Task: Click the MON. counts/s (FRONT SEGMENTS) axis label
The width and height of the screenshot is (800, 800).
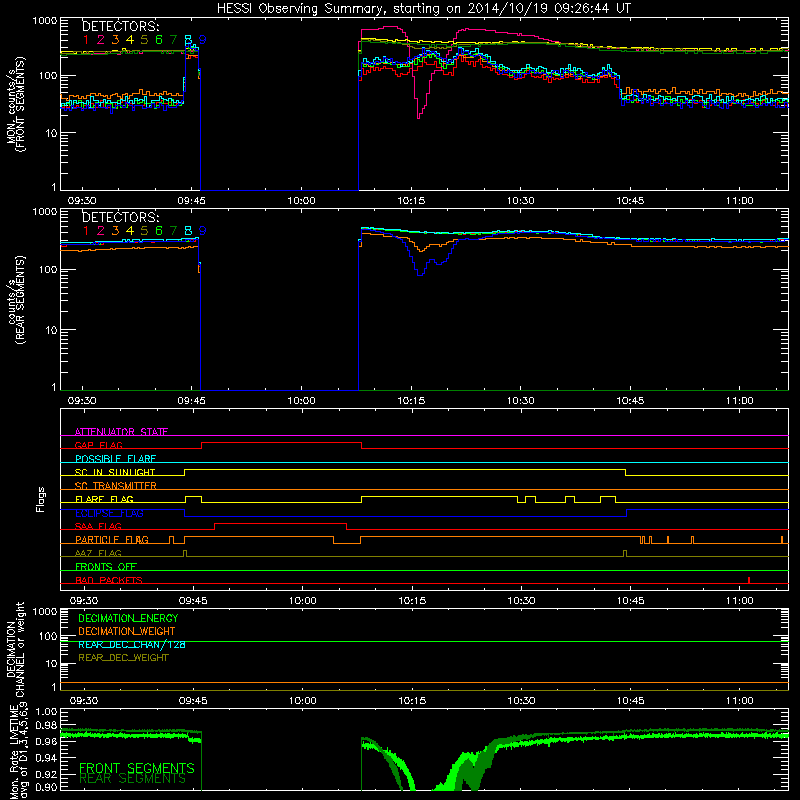Action: coord(15,104)
